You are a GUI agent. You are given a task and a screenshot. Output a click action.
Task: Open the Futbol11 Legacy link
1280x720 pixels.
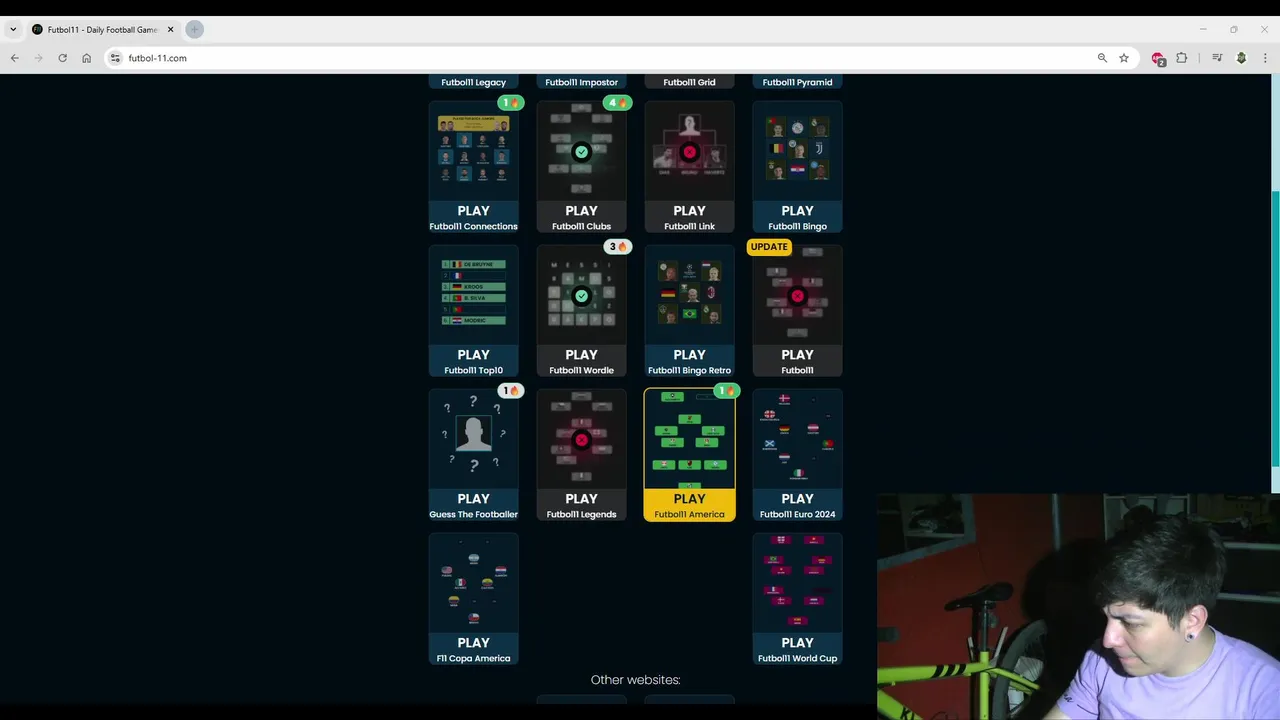coord(474,82)
